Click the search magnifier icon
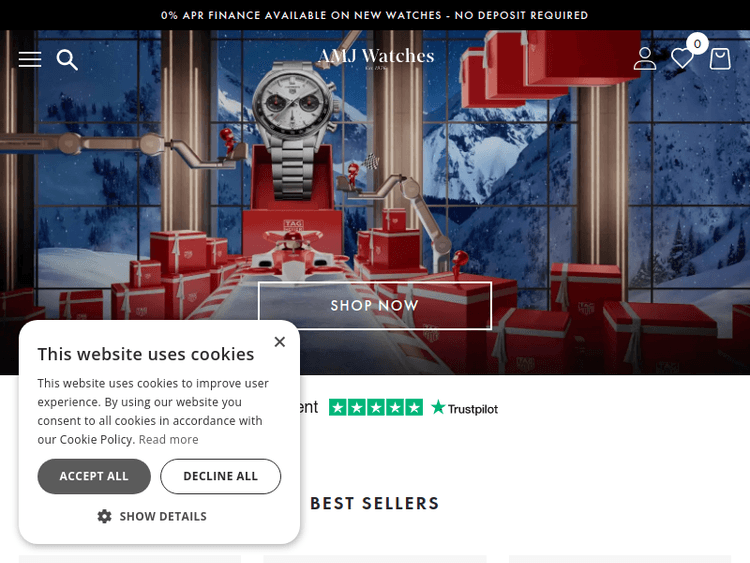Screen dimensions: 750x563 coord(67,60)
